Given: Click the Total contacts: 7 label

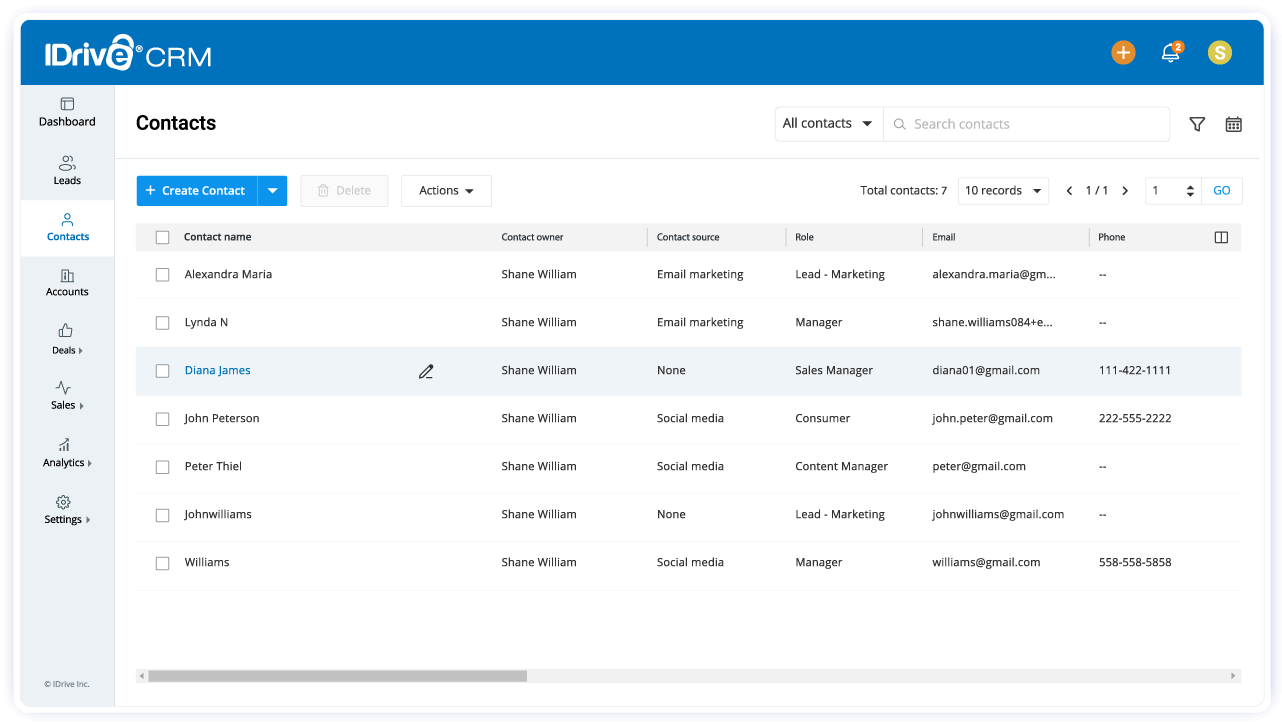Looking at the screenshot, I should (904, 191).
